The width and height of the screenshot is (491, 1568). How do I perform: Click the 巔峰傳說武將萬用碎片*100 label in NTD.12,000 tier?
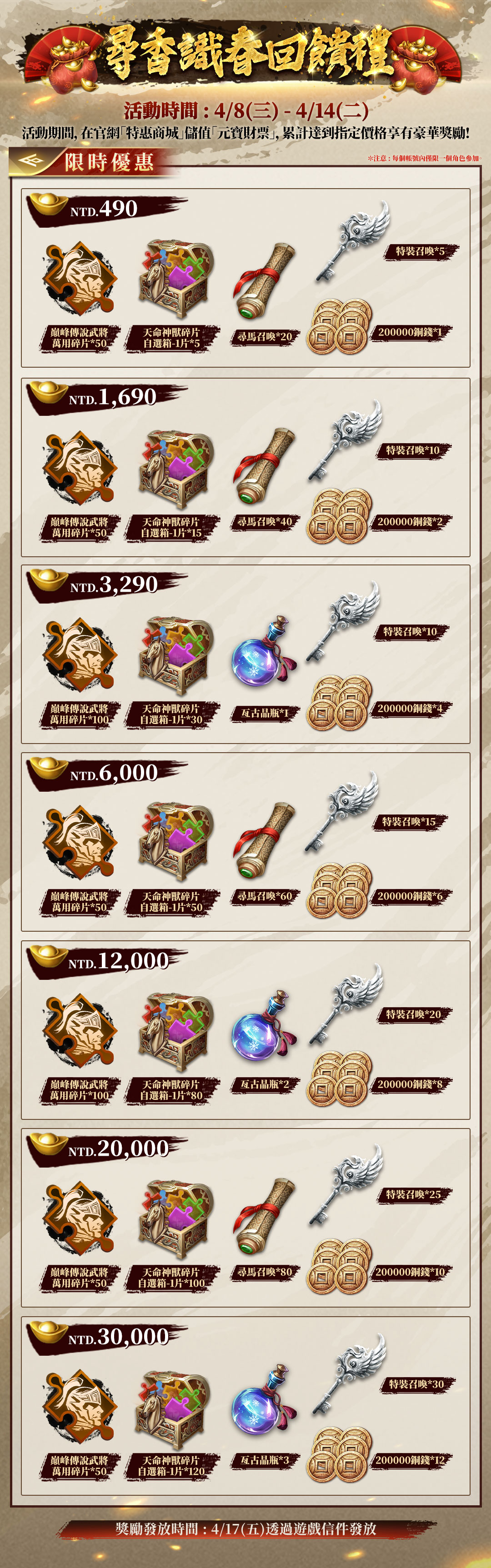(79, 1089)
